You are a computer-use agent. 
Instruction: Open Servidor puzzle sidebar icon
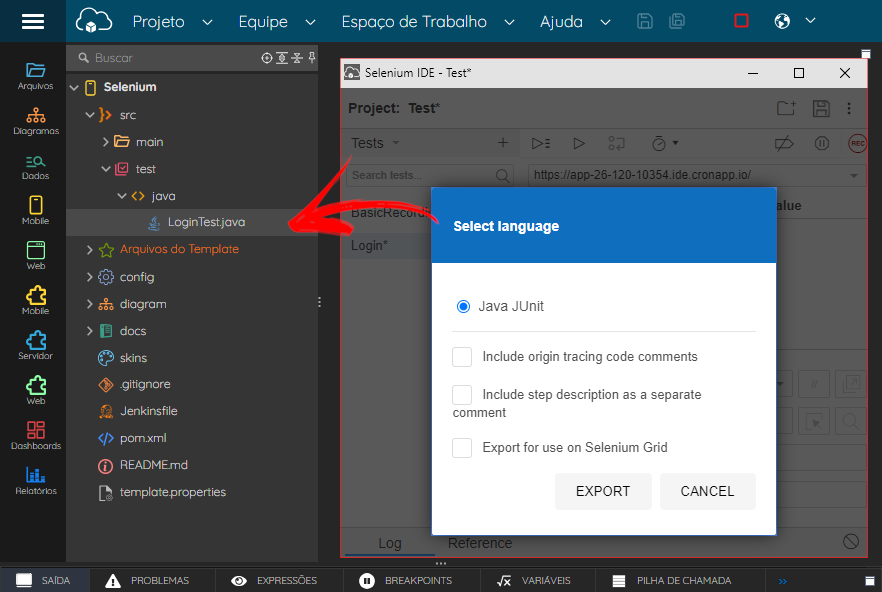click(35, 346)
